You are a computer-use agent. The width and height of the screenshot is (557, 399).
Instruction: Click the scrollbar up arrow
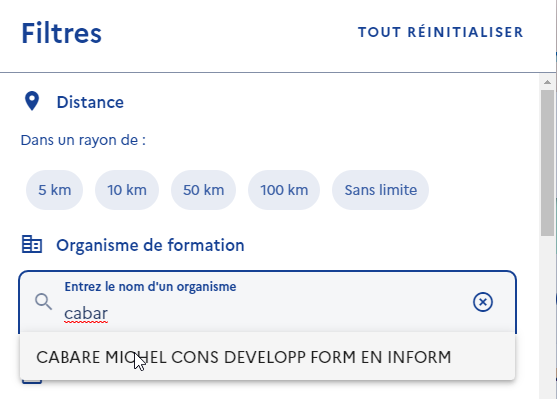pos(547,82)
